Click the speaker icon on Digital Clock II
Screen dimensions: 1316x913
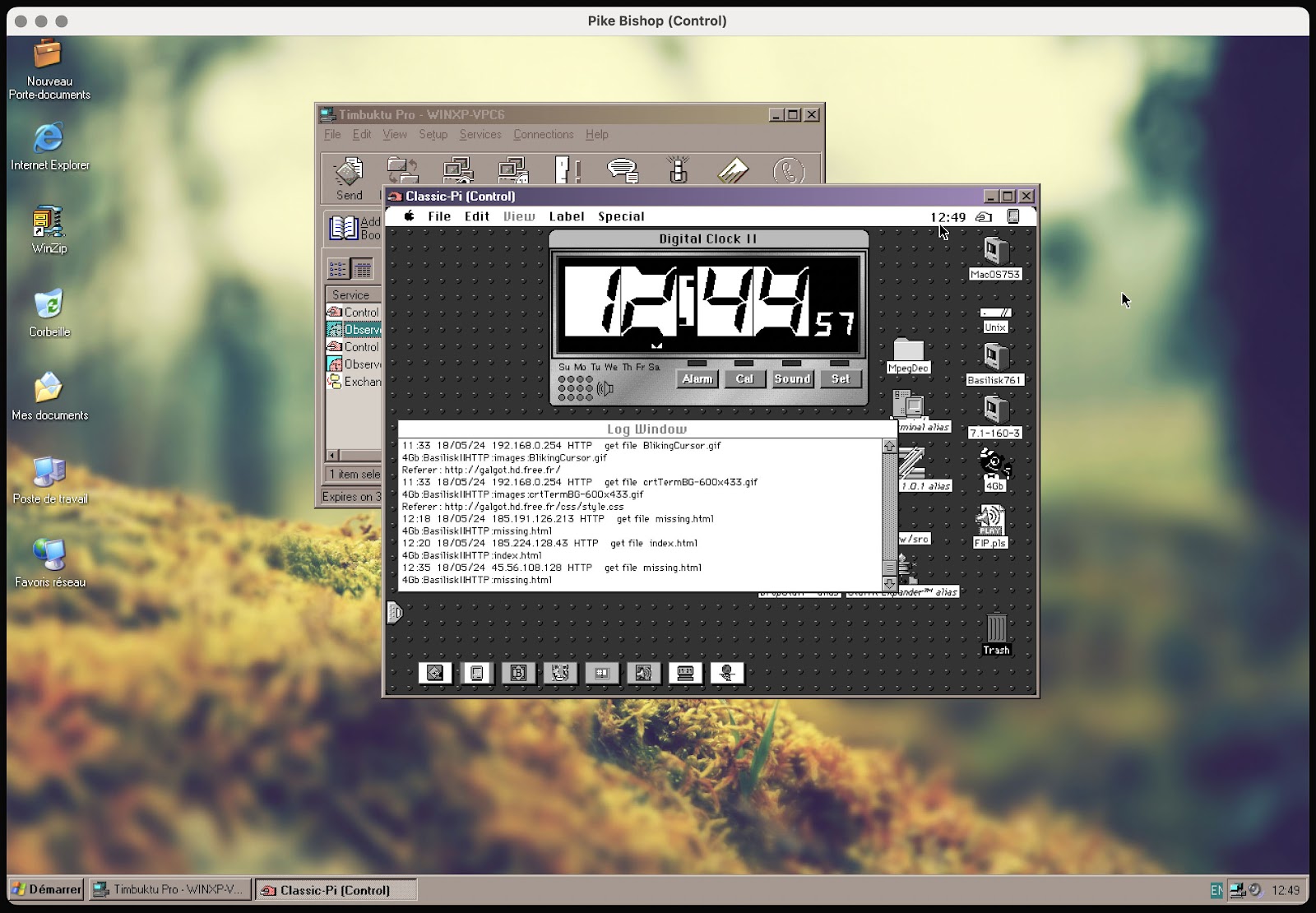[605, 388]
